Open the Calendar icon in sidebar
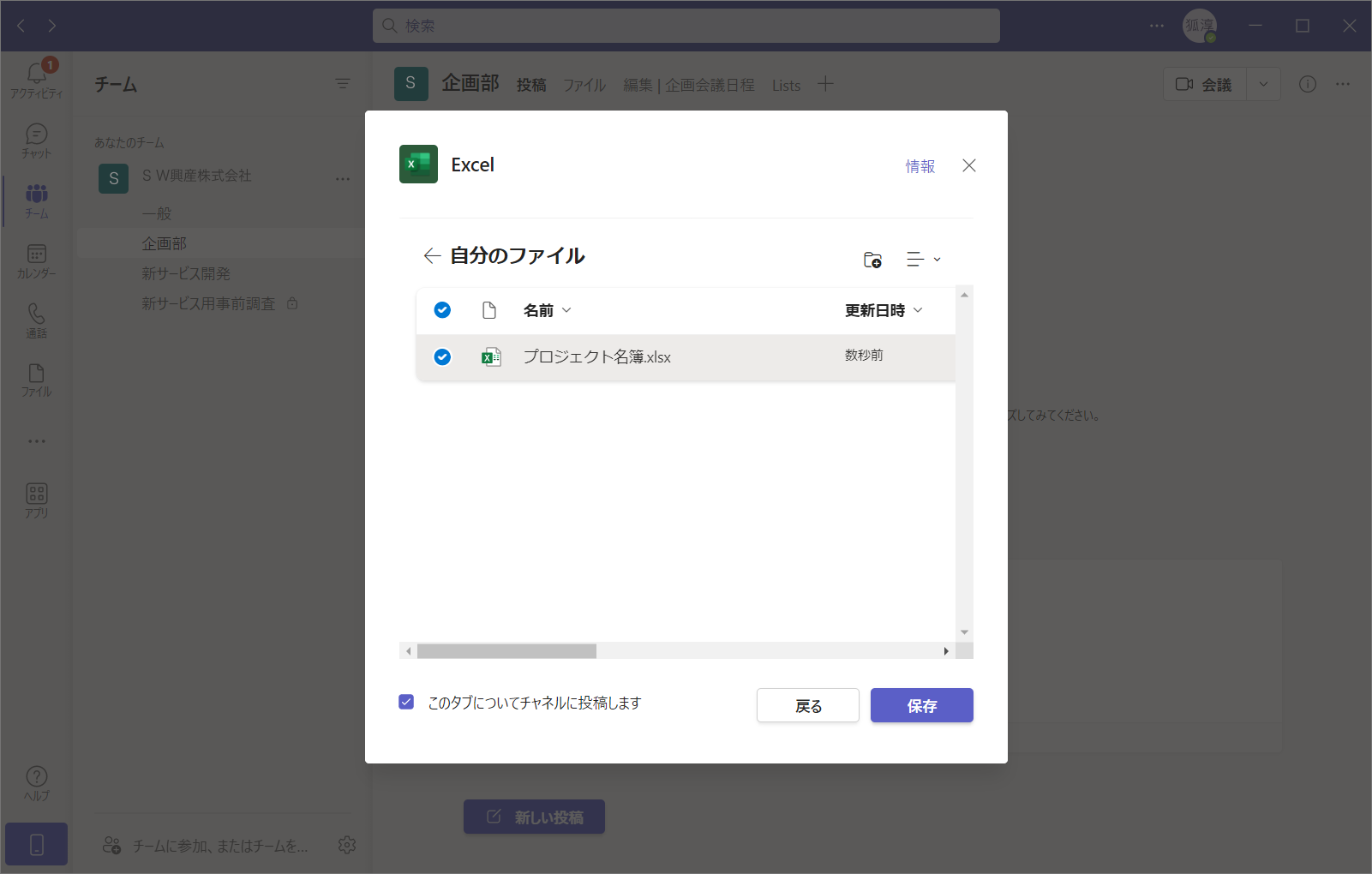Viewport: 1372px width, 874px height. pos(36,254)
